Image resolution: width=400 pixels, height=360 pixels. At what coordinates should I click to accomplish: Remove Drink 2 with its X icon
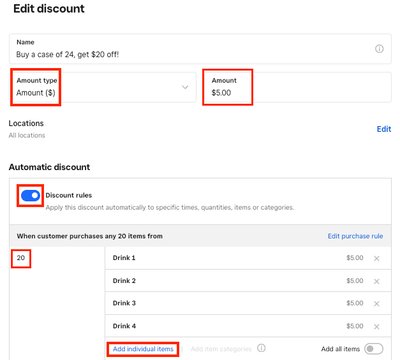(x=377, y=281)
